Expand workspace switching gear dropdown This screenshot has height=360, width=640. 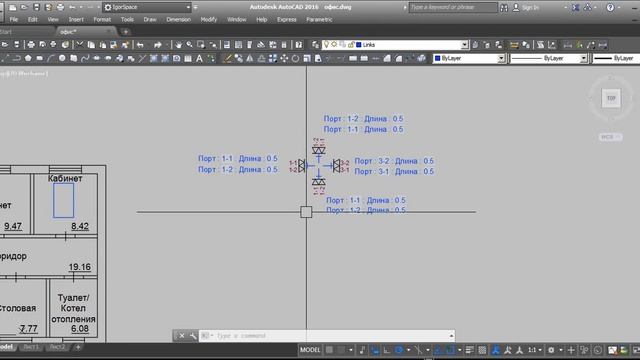[x=560, y=350]
